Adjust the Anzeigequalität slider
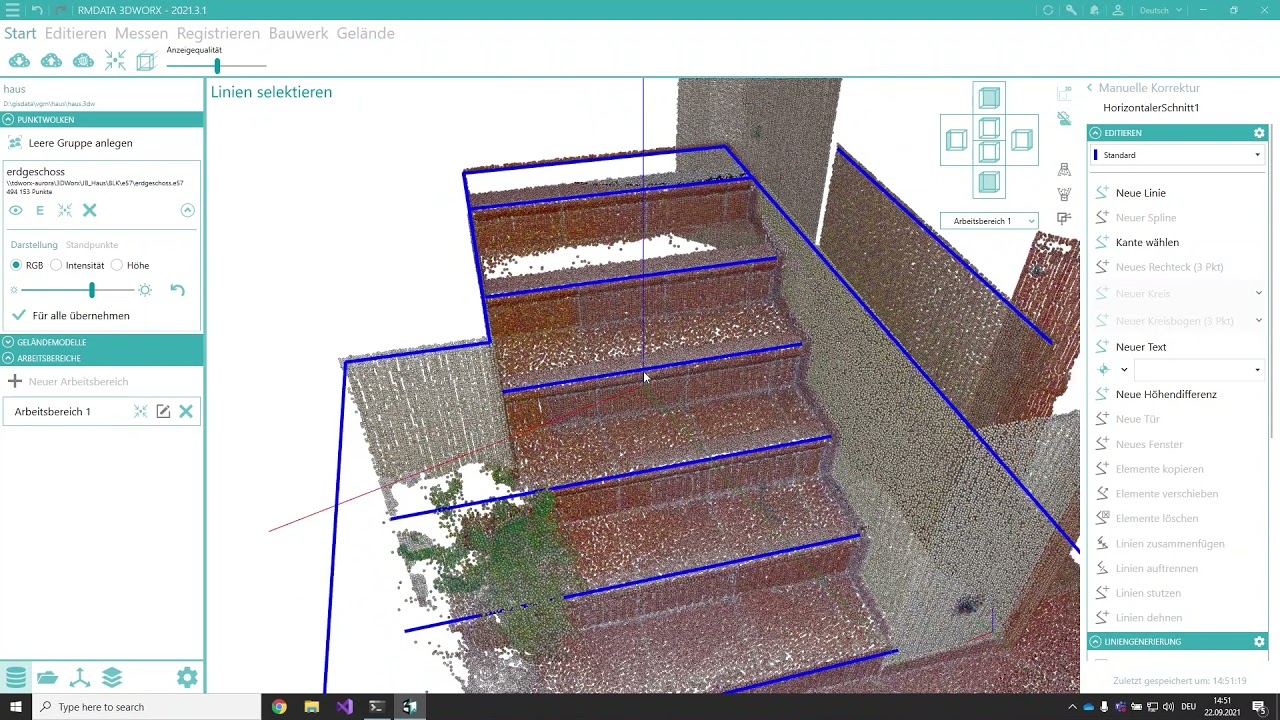Viewport: 1280px width, 720px height. click(217, 66)
